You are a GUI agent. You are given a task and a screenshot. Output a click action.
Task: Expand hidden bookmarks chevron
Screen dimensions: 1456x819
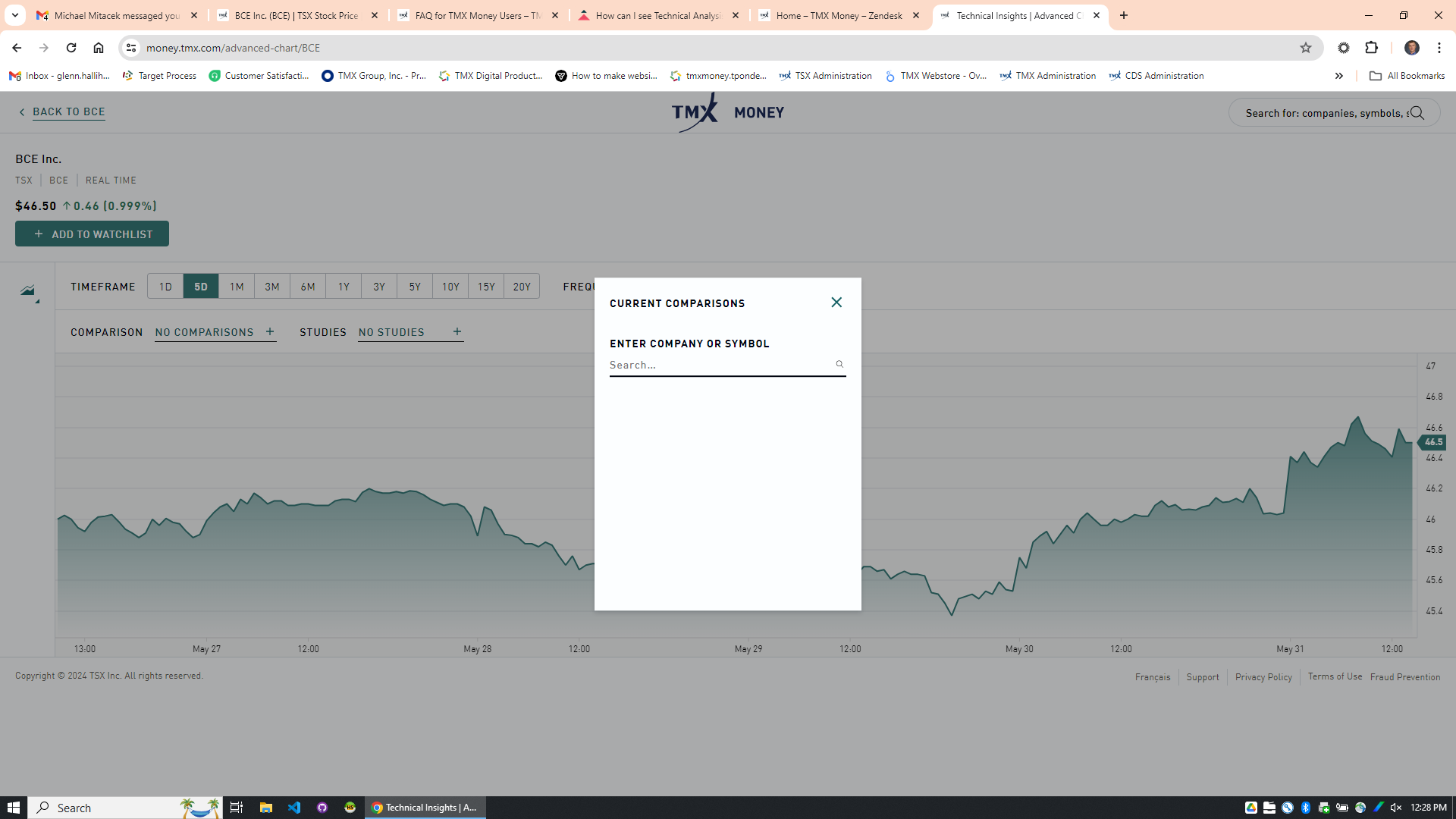tap(1338, 76)
